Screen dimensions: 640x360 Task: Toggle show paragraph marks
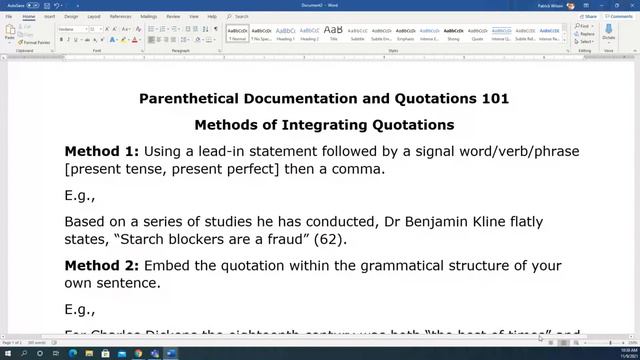[216, 29]
